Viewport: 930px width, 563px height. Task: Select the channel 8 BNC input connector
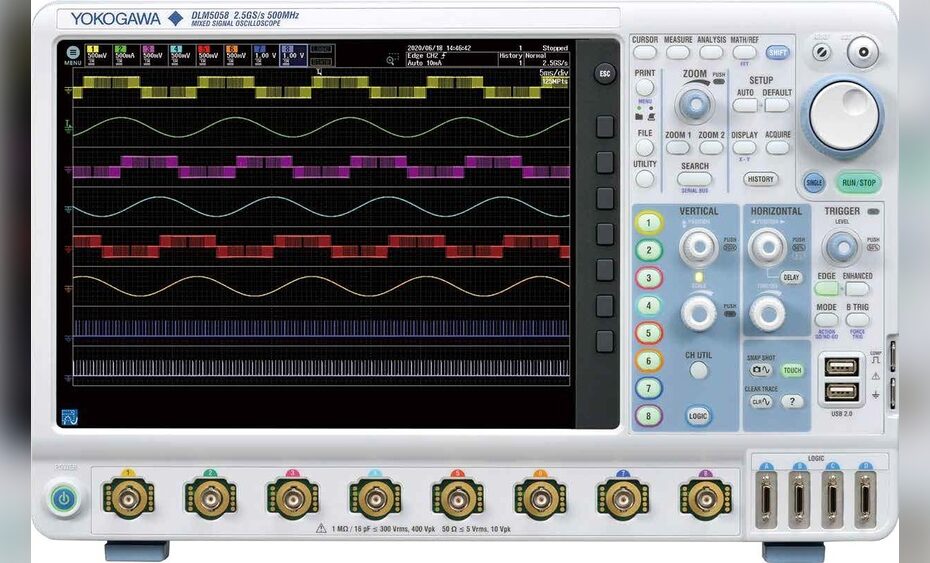point(705,500)
